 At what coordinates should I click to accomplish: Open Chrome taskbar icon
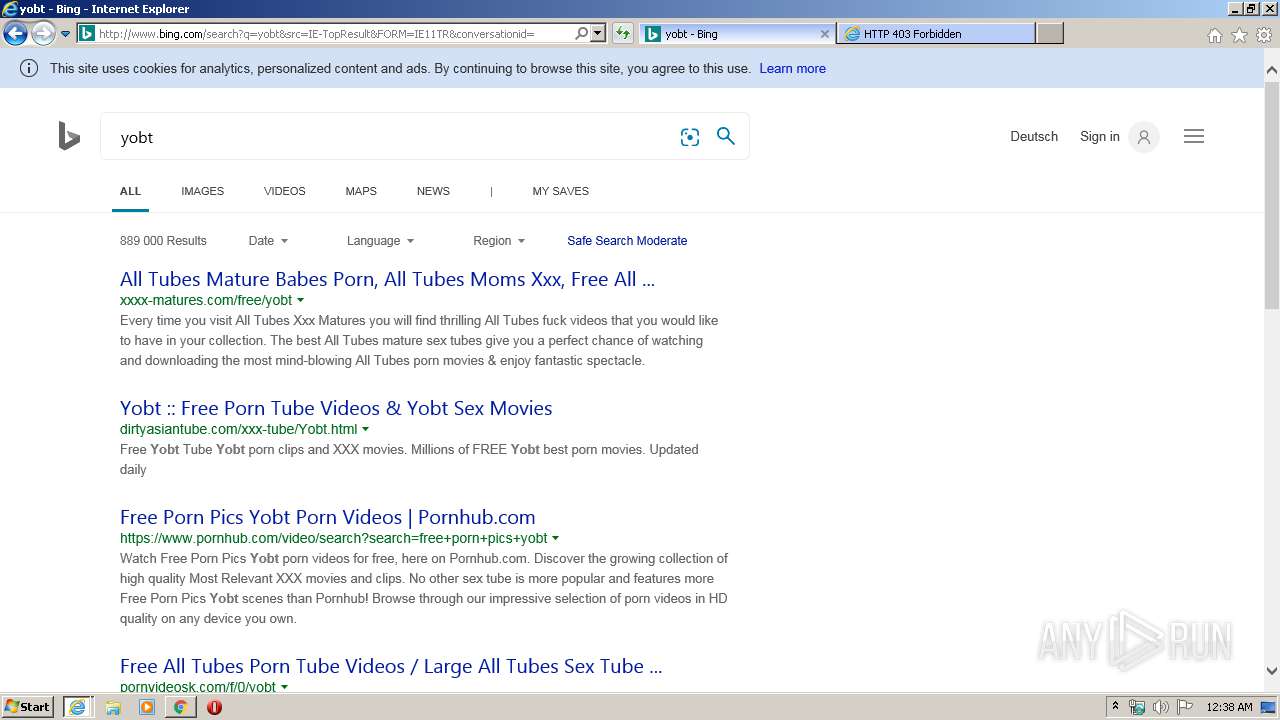[x=180, y=707]
